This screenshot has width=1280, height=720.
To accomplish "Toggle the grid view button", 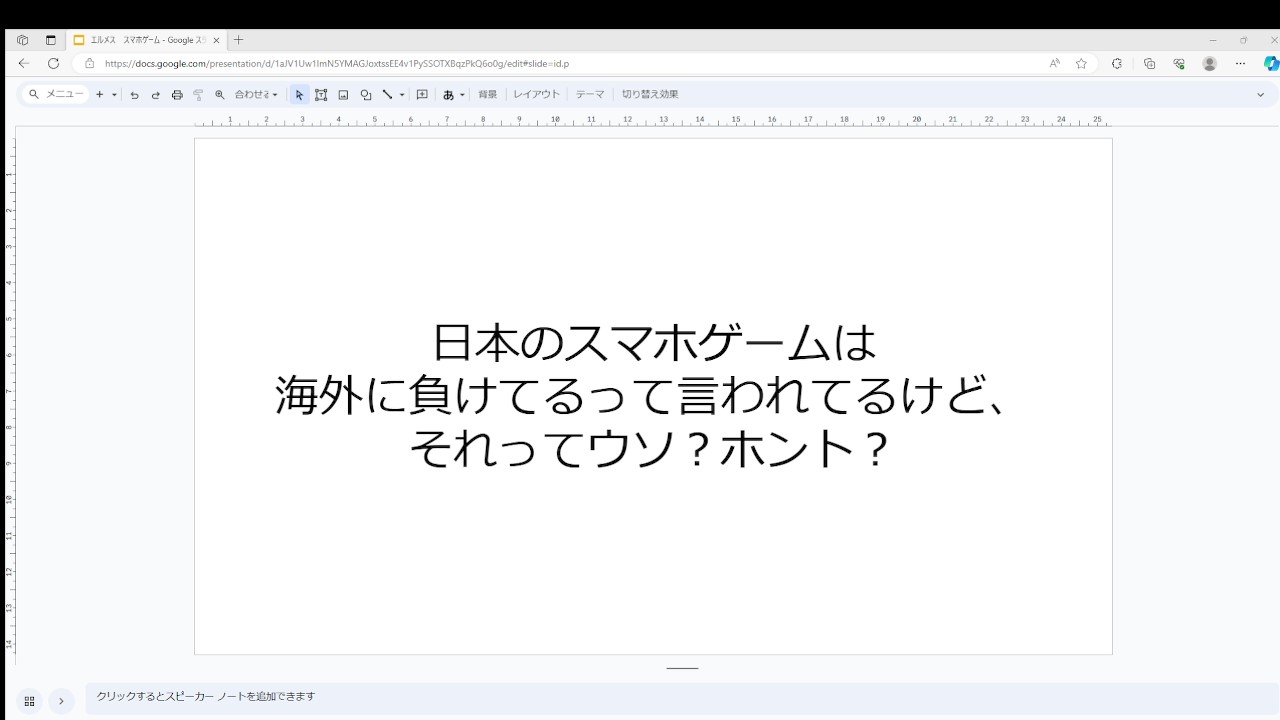I will coord(29,701).
